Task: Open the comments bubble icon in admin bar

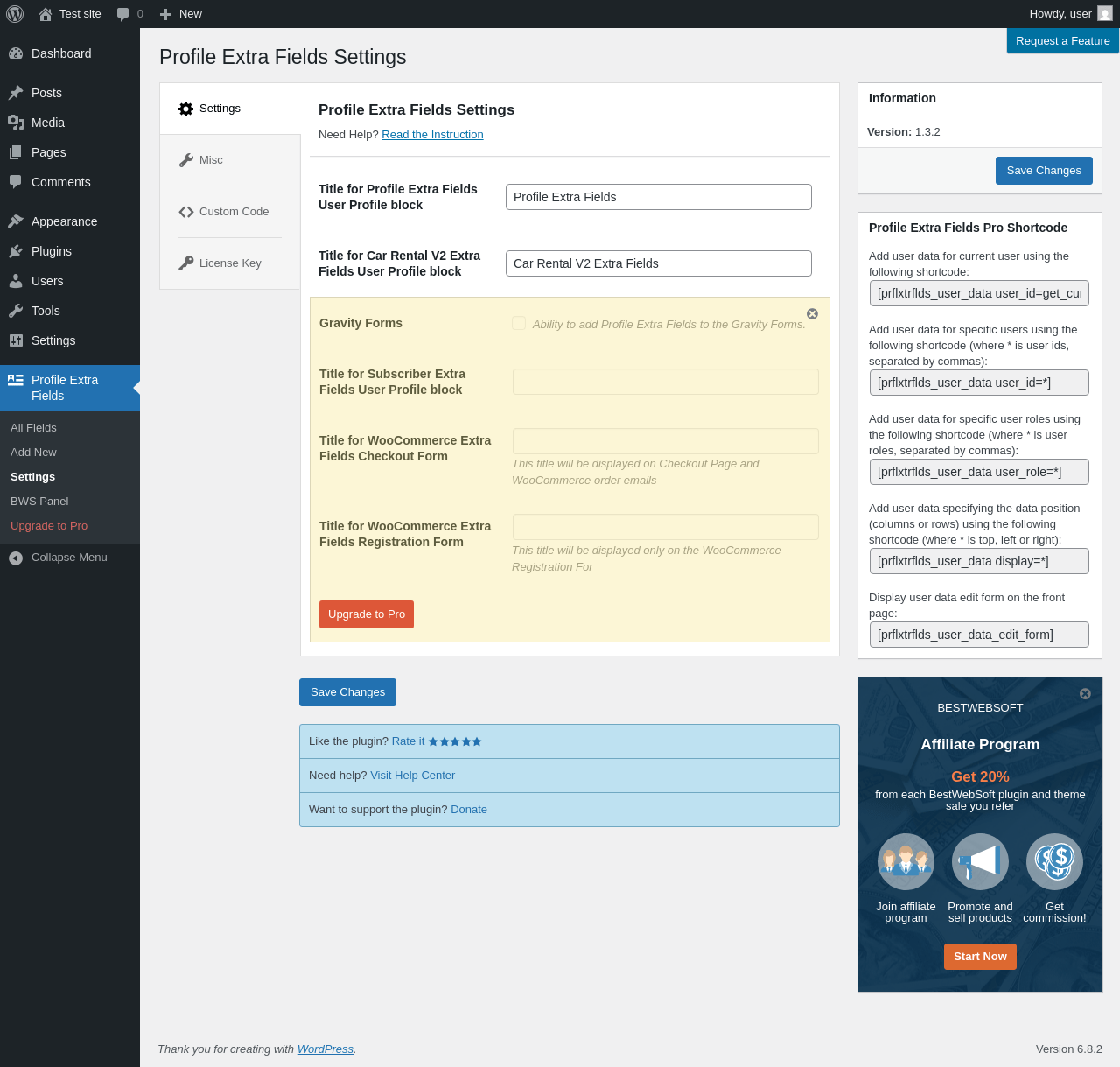Action: pyautogui.click(x=123, y=14)
